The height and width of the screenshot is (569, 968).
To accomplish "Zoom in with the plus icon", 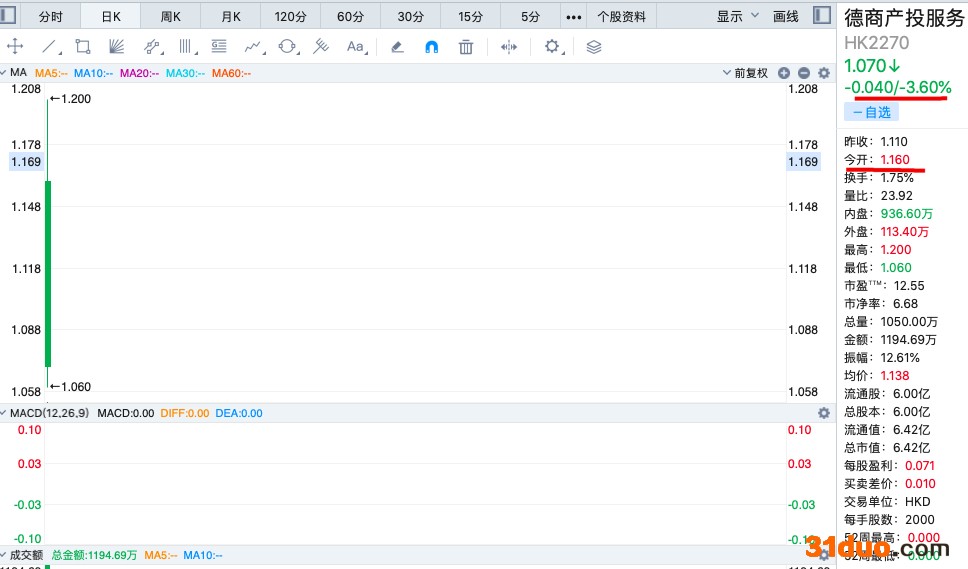I will [x=784, y=73].
